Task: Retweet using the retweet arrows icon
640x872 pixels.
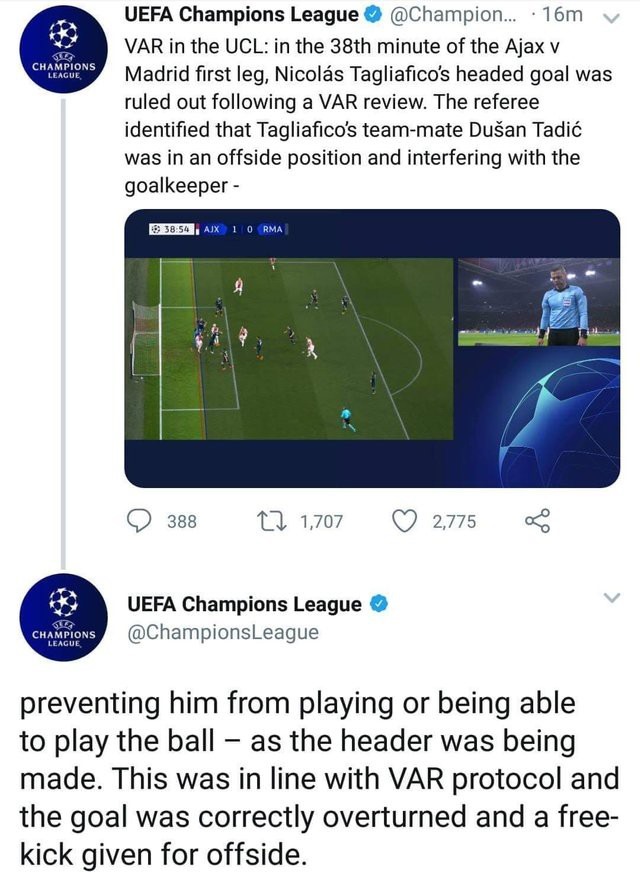Action: click(271, 521)
